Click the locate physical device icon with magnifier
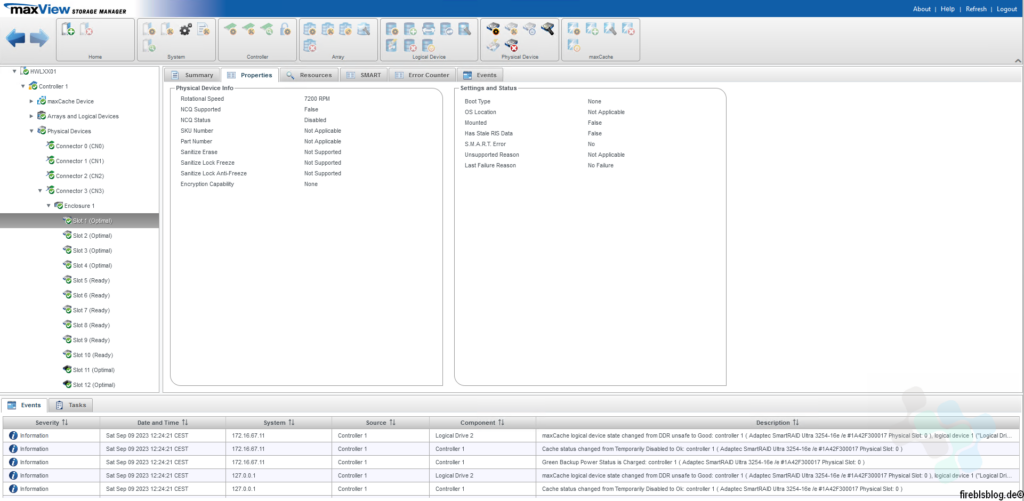Screen dimensions: 1024x501 point(547,29)
